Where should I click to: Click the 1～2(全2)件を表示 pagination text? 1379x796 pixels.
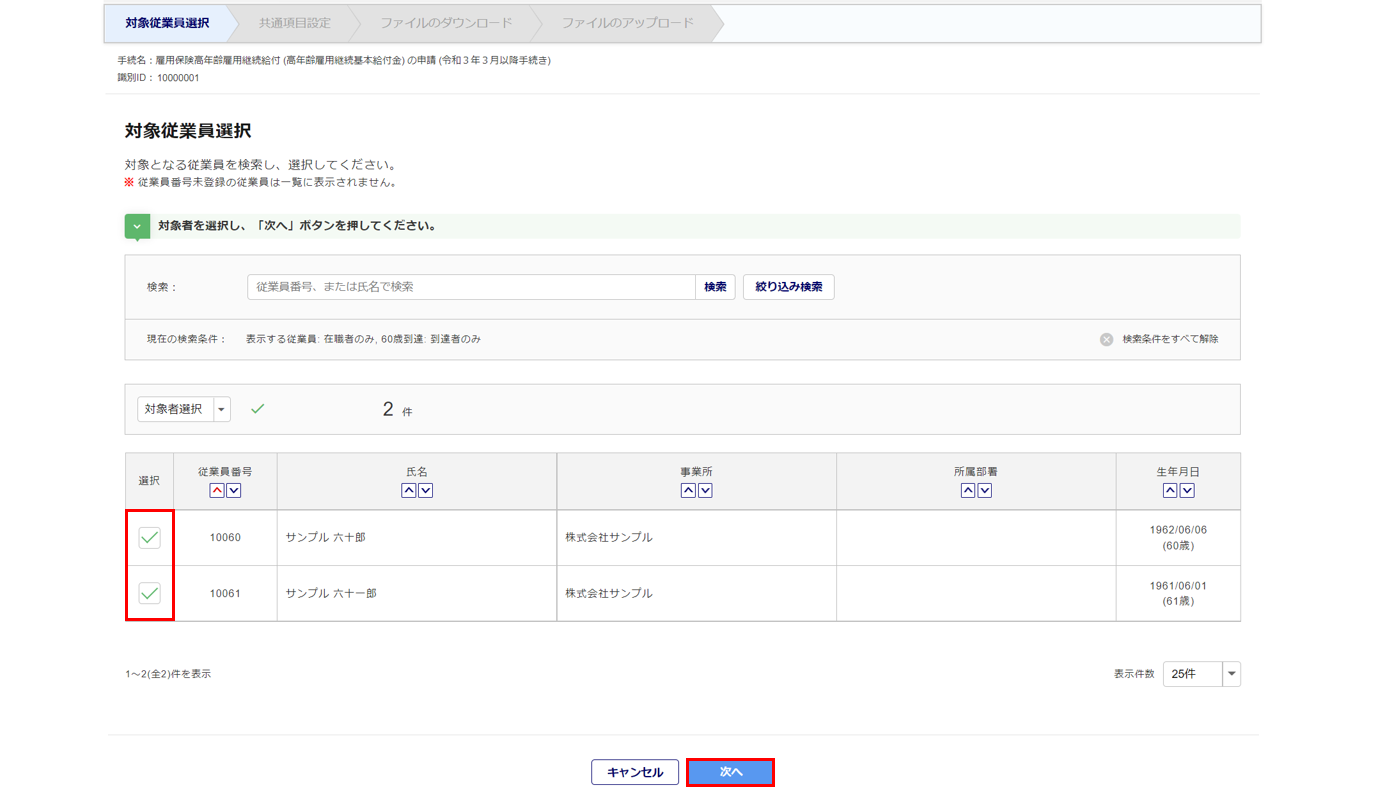168,674
